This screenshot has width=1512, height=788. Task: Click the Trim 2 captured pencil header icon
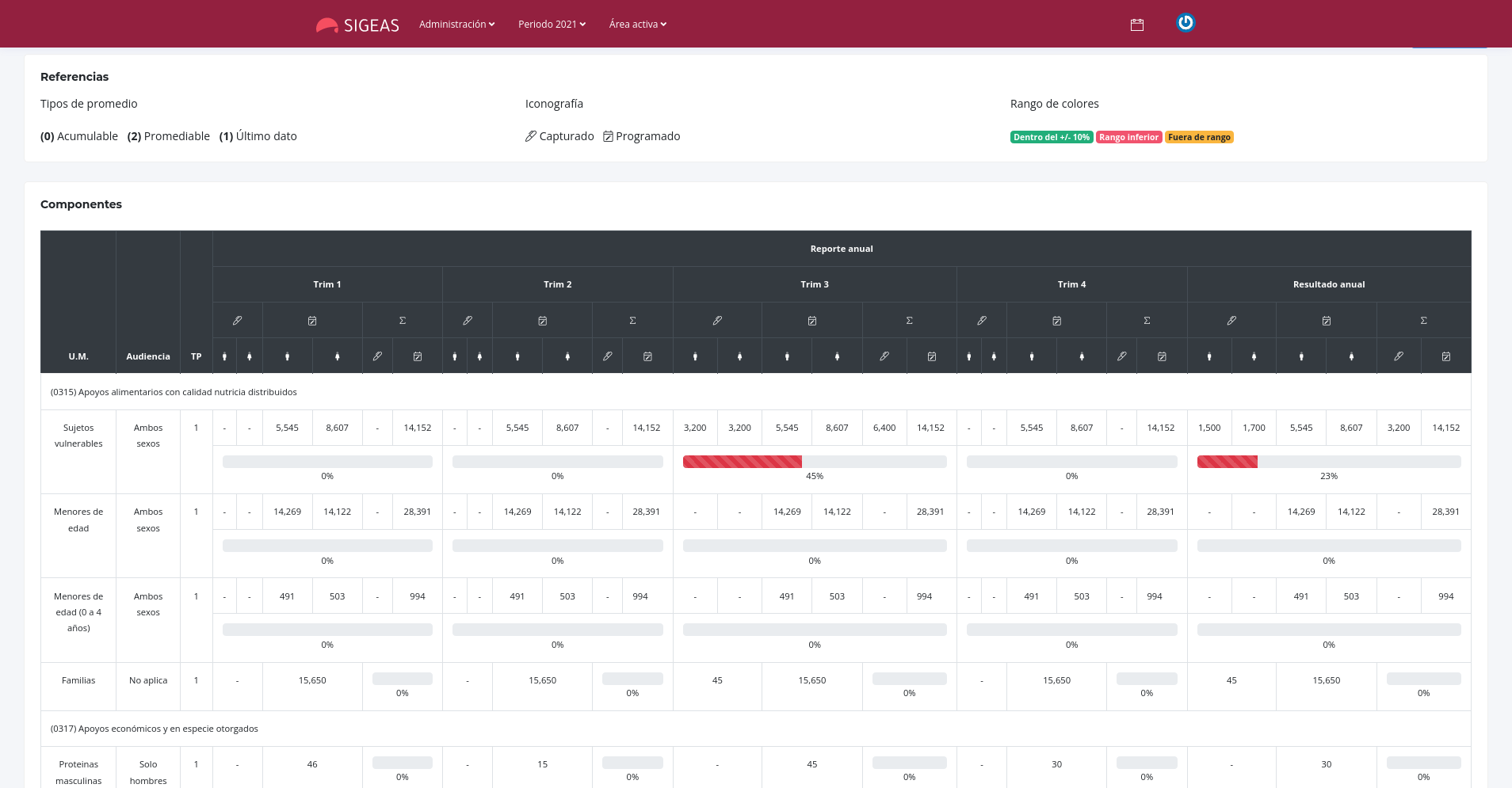468,321
